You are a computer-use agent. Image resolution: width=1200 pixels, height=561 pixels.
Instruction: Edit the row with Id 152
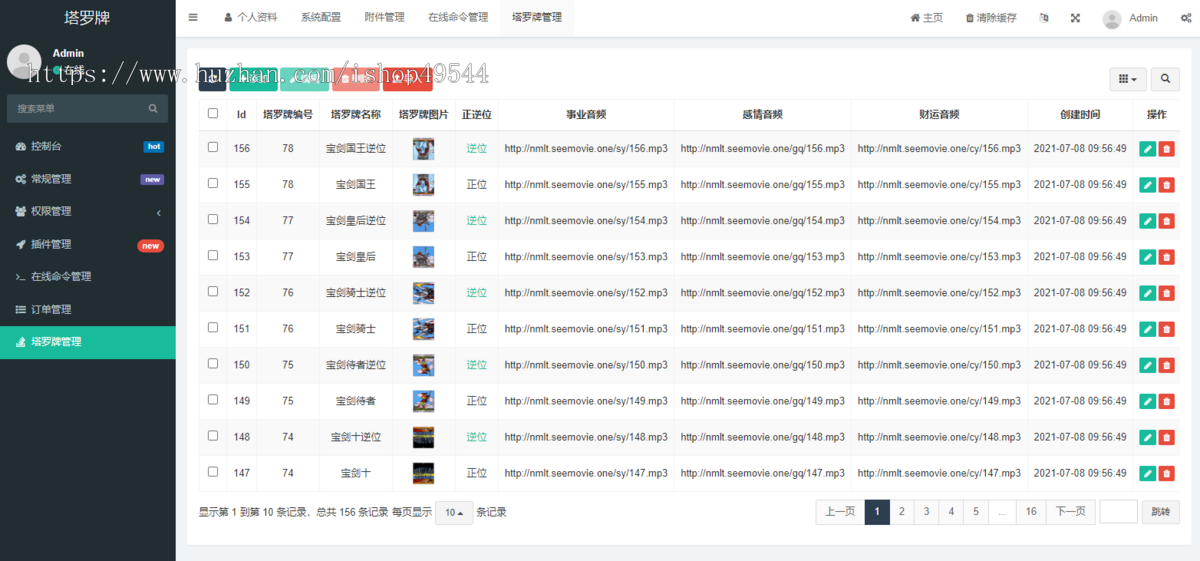pos(1147,293)
